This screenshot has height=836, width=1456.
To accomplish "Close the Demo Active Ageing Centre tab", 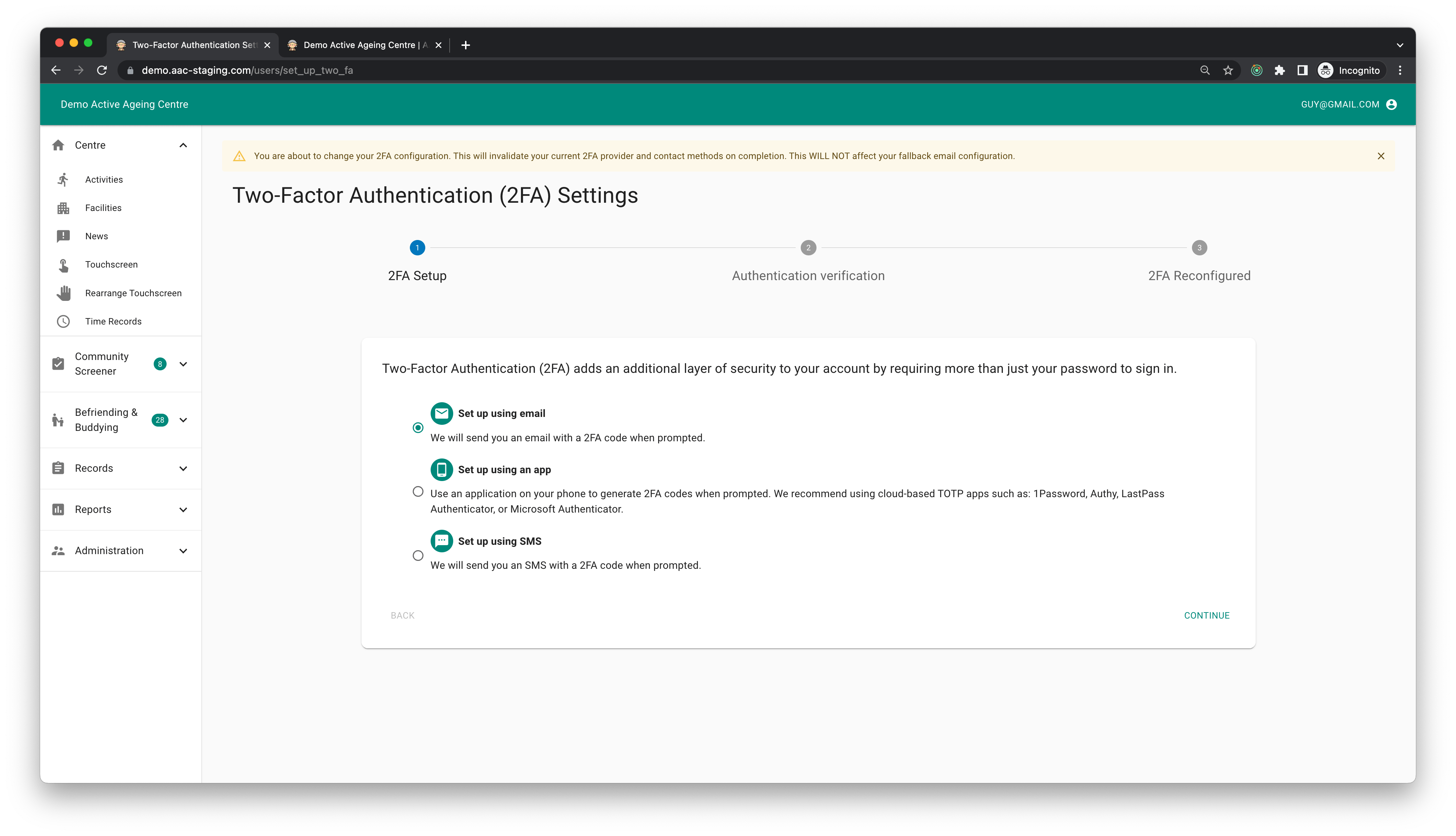I will point(438,45).
